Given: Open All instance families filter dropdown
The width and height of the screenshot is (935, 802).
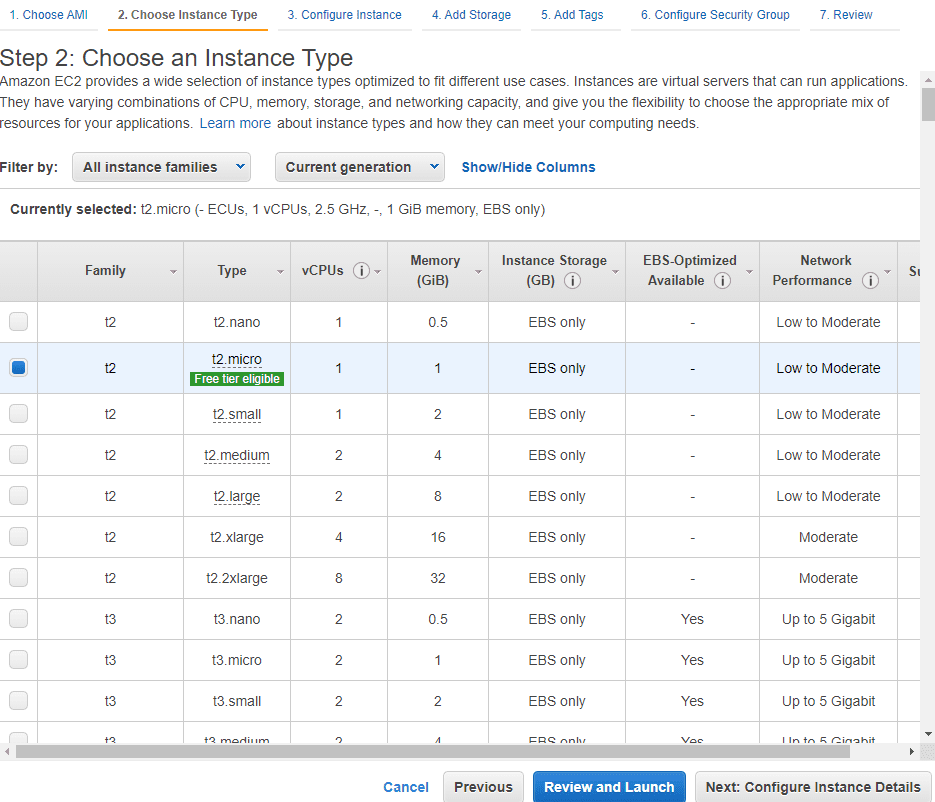Looking at the screenshot, I should tap(161, 167).
